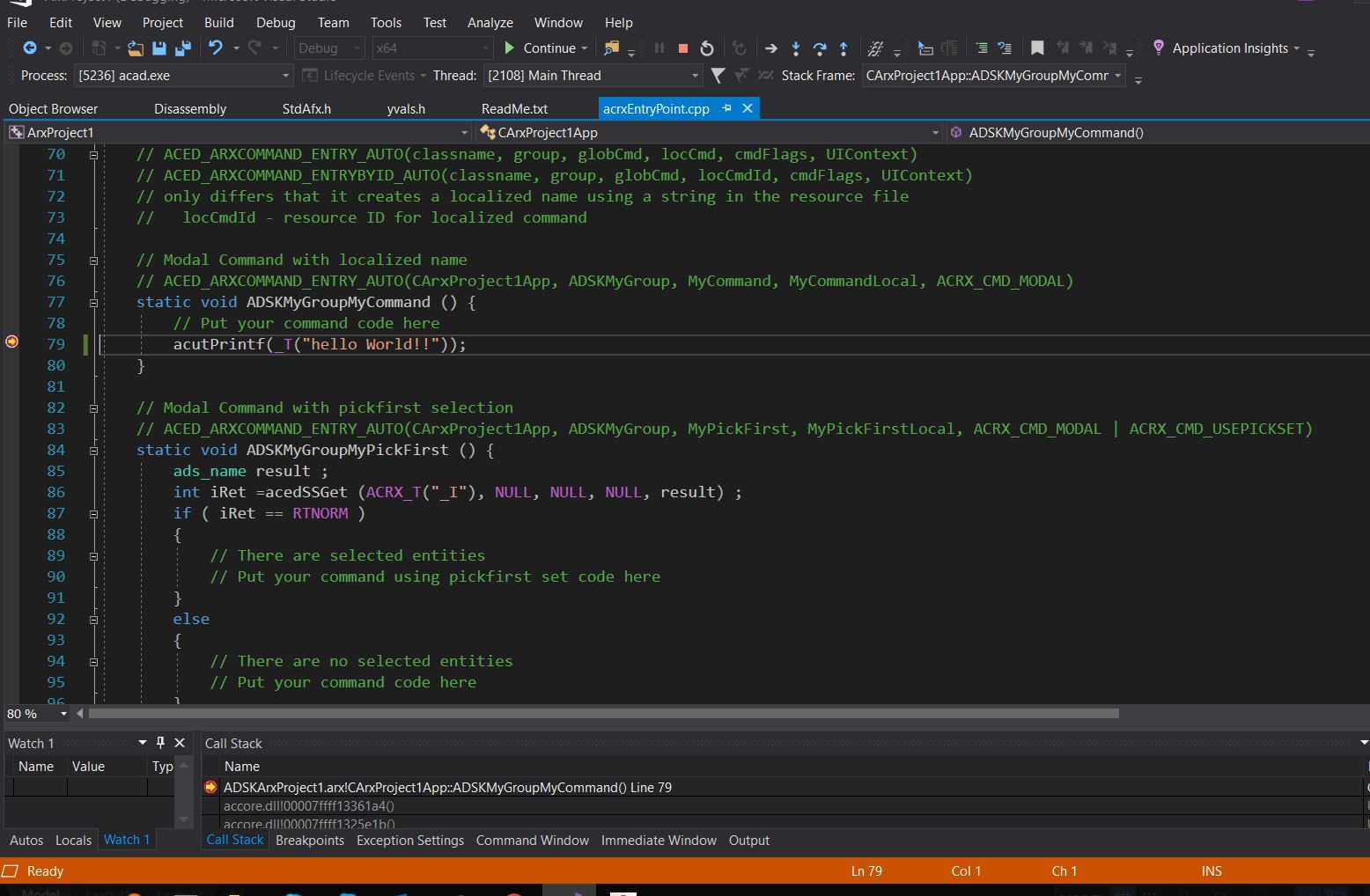Image resolution: width=1370 pixels, height=896 pixels.
Task: Toggle the pin on acrxEntryPoint.cpp tab
Action: tap(726, 108)
